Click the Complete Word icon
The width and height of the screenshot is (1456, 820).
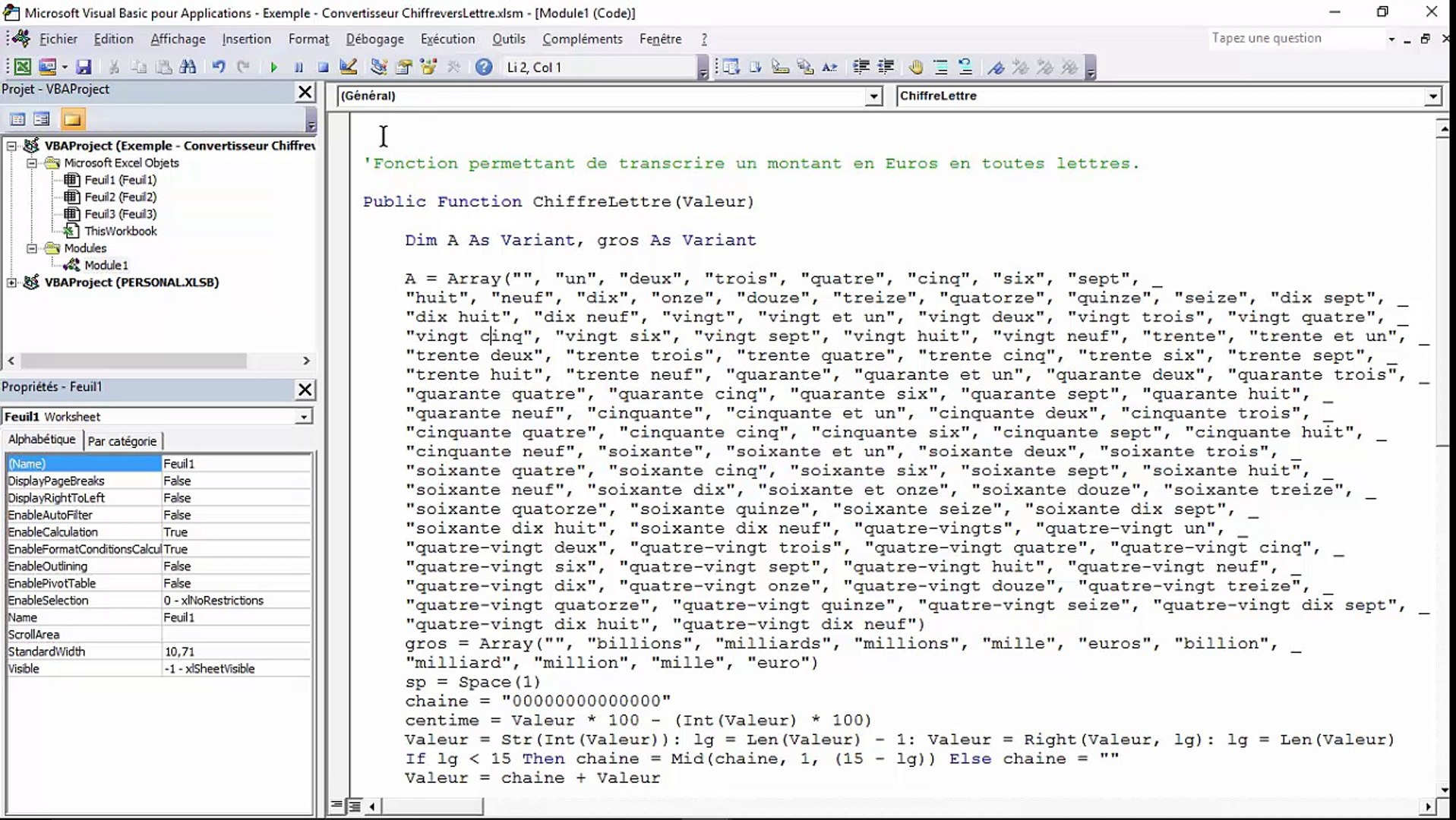click(830, 67)
